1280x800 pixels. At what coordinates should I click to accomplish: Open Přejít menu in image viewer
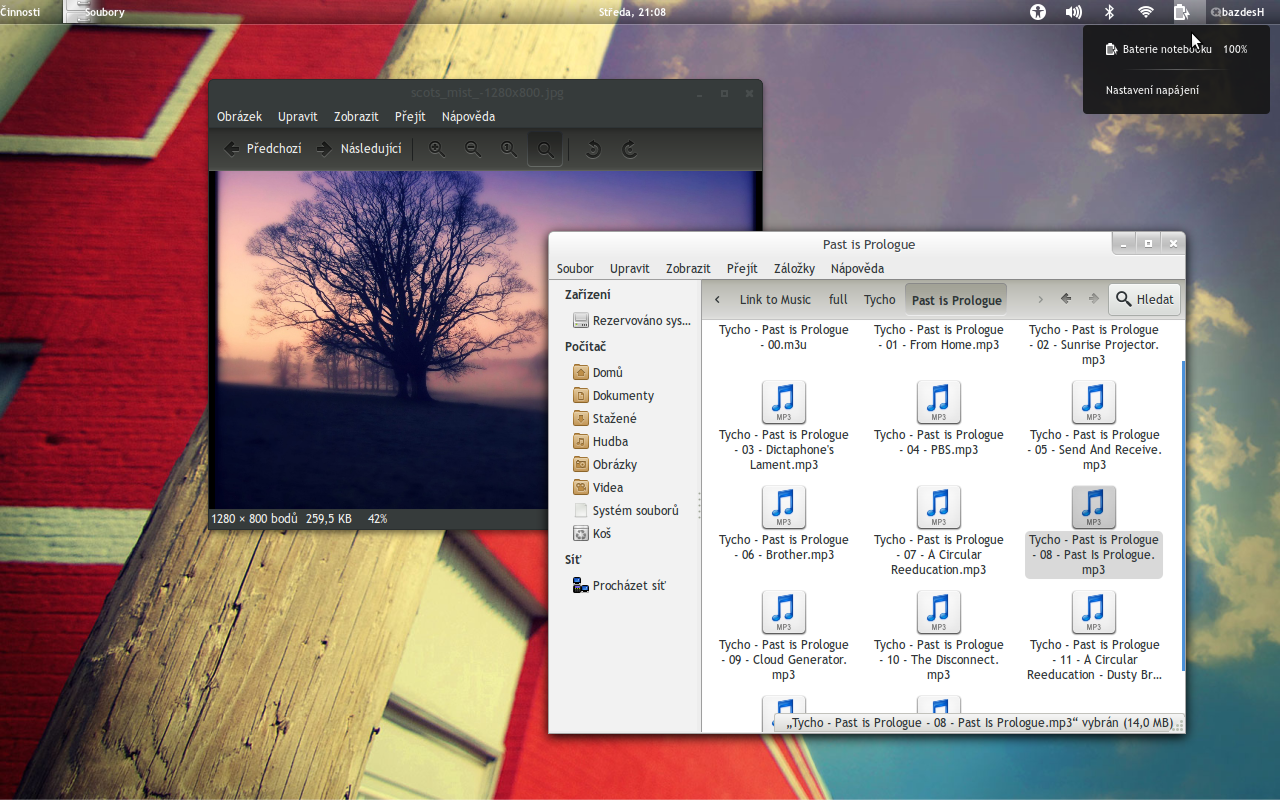pos(410,116)
